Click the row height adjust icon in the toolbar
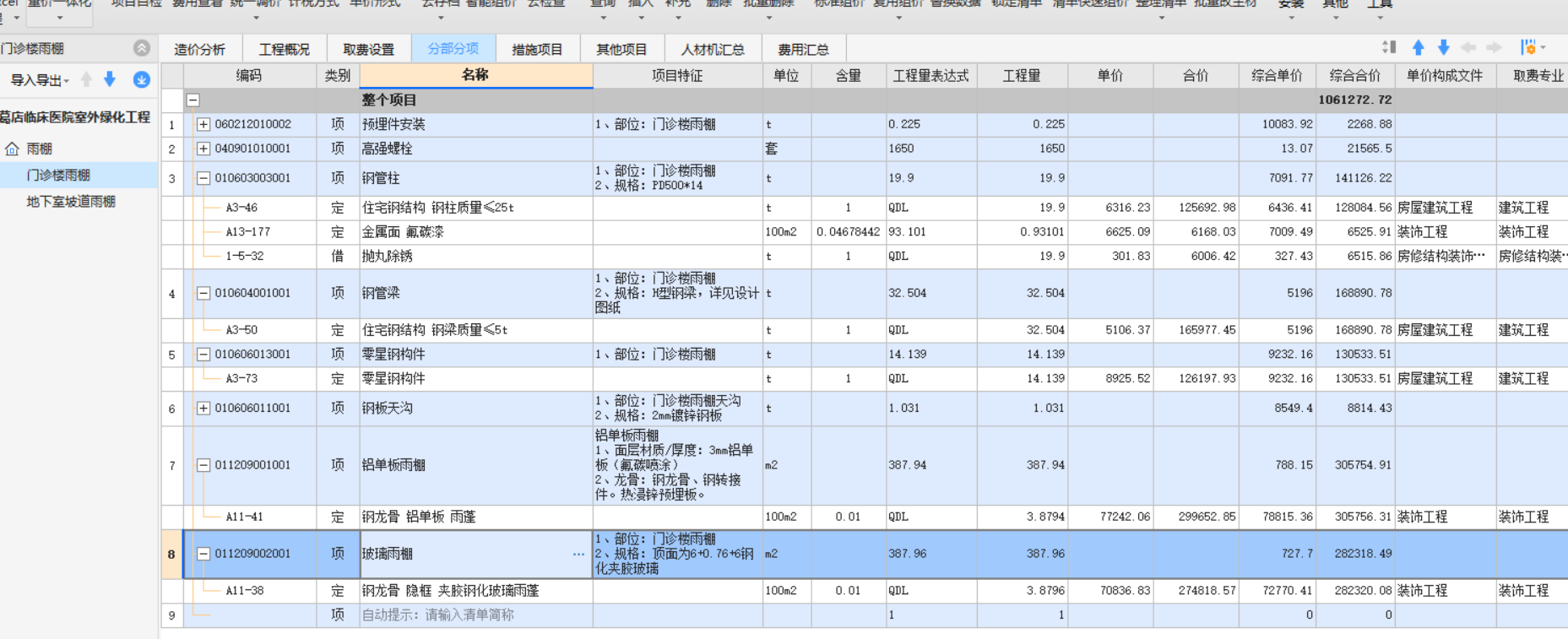This screenshot has height=639, width=1568. coord(1389,47)
